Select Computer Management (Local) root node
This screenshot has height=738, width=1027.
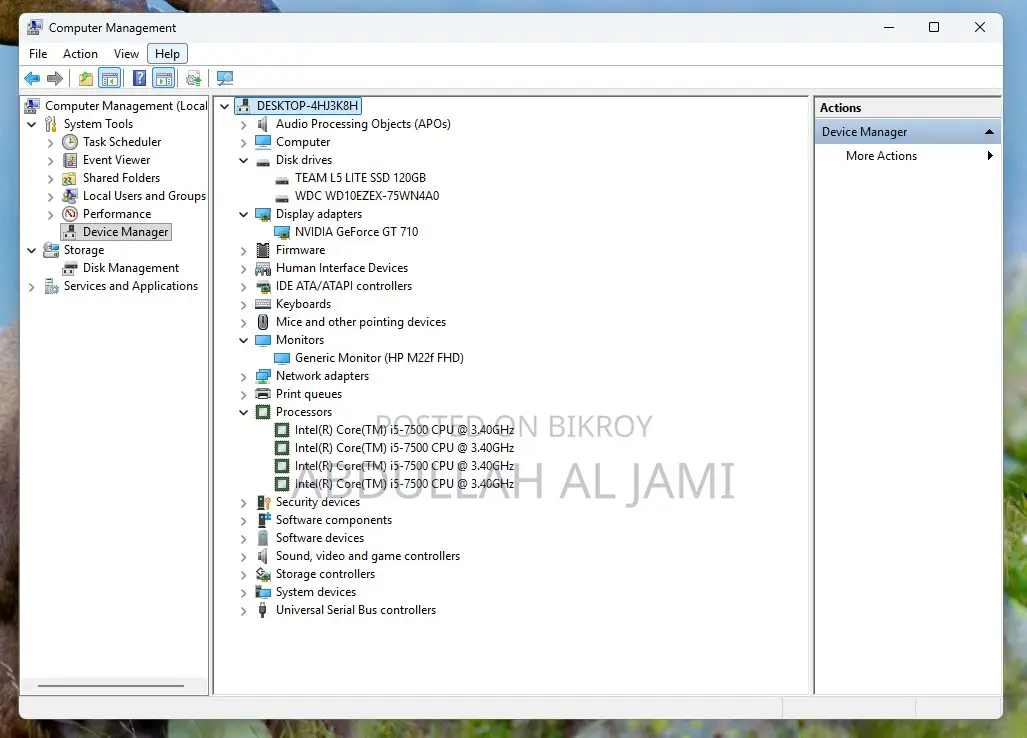click(126, 106)
